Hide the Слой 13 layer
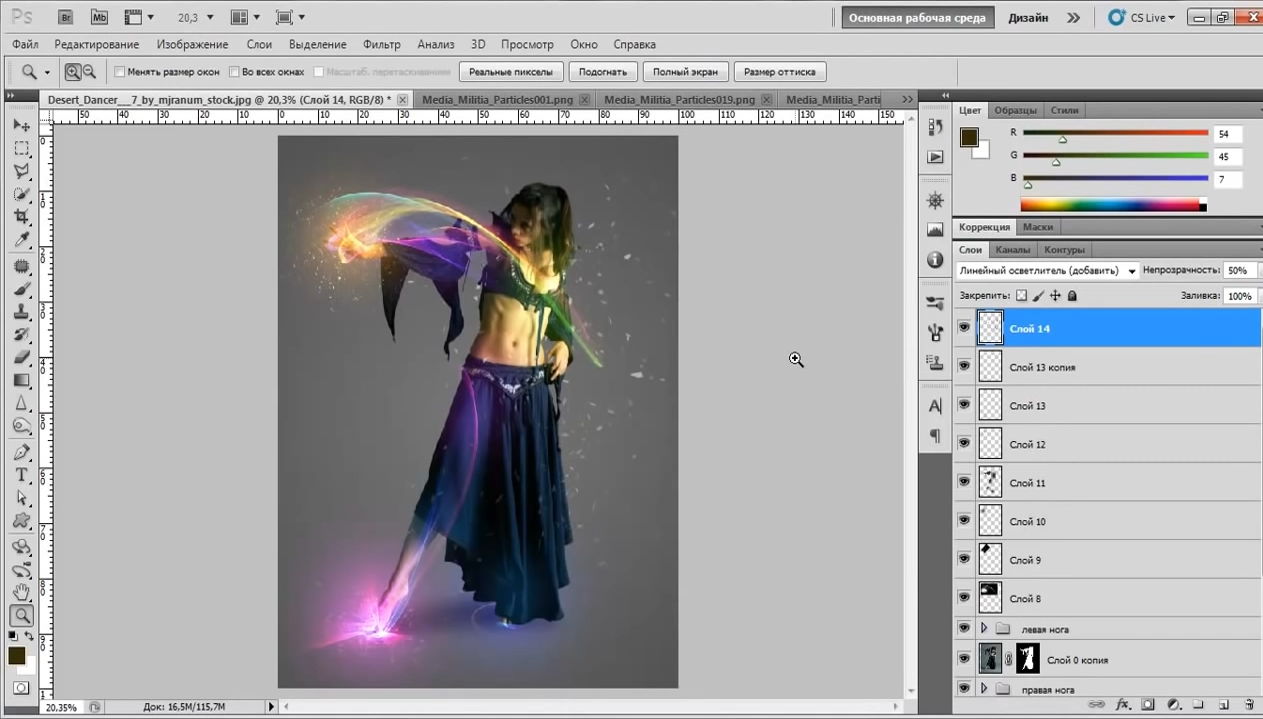The image size is (1263, 719). pyautogui.click(x=964, y=405)
